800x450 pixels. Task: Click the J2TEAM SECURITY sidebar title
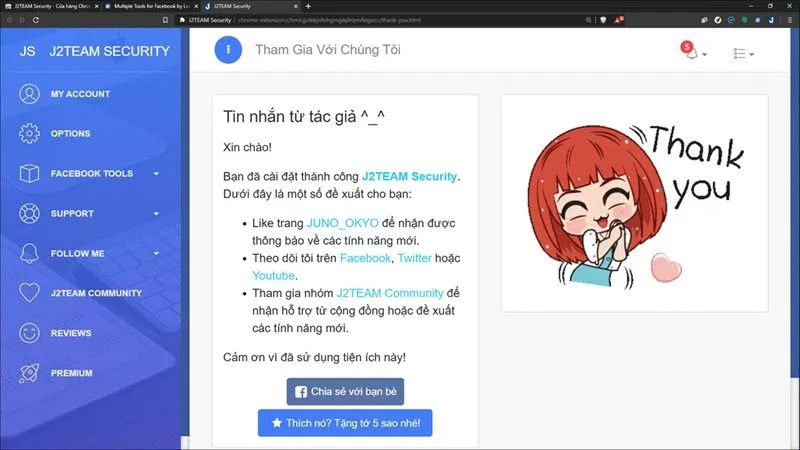[110, 51]
